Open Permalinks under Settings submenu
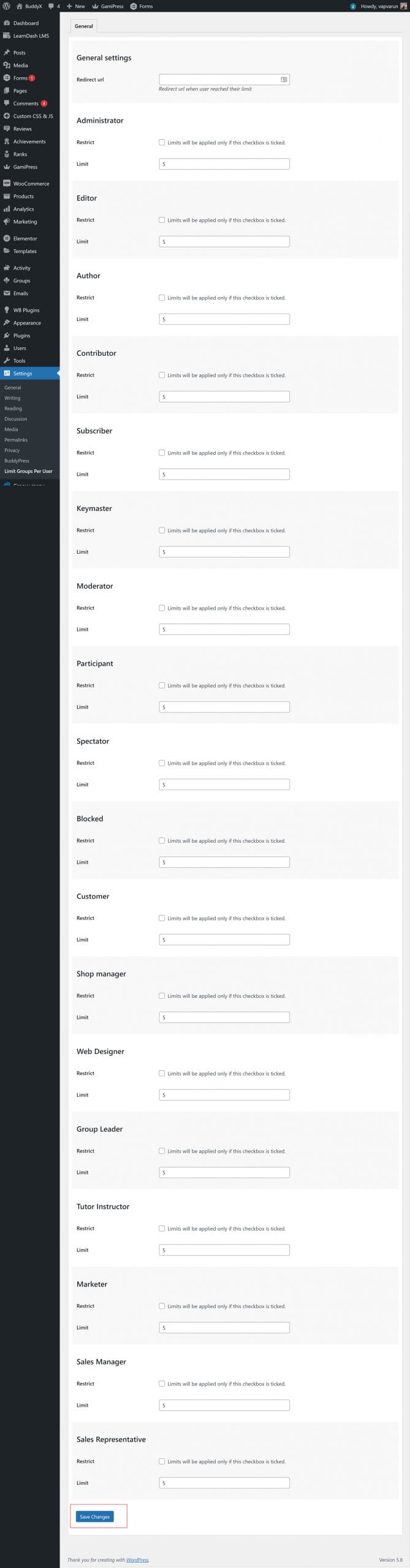 16,440
